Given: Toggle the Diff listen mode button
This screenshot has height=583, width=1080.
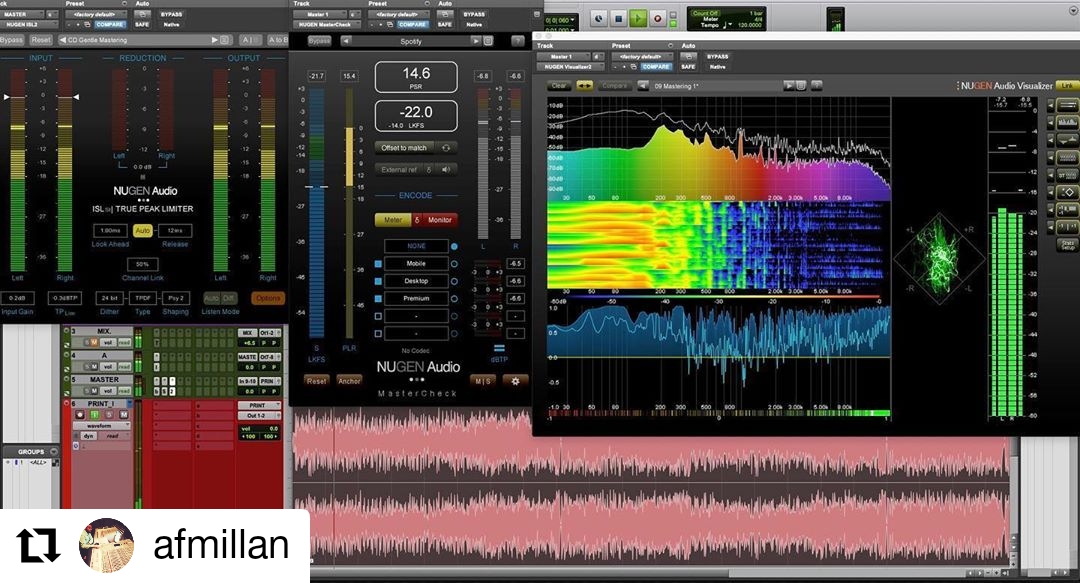Looking at the screenshot, I should coord(228,298).
